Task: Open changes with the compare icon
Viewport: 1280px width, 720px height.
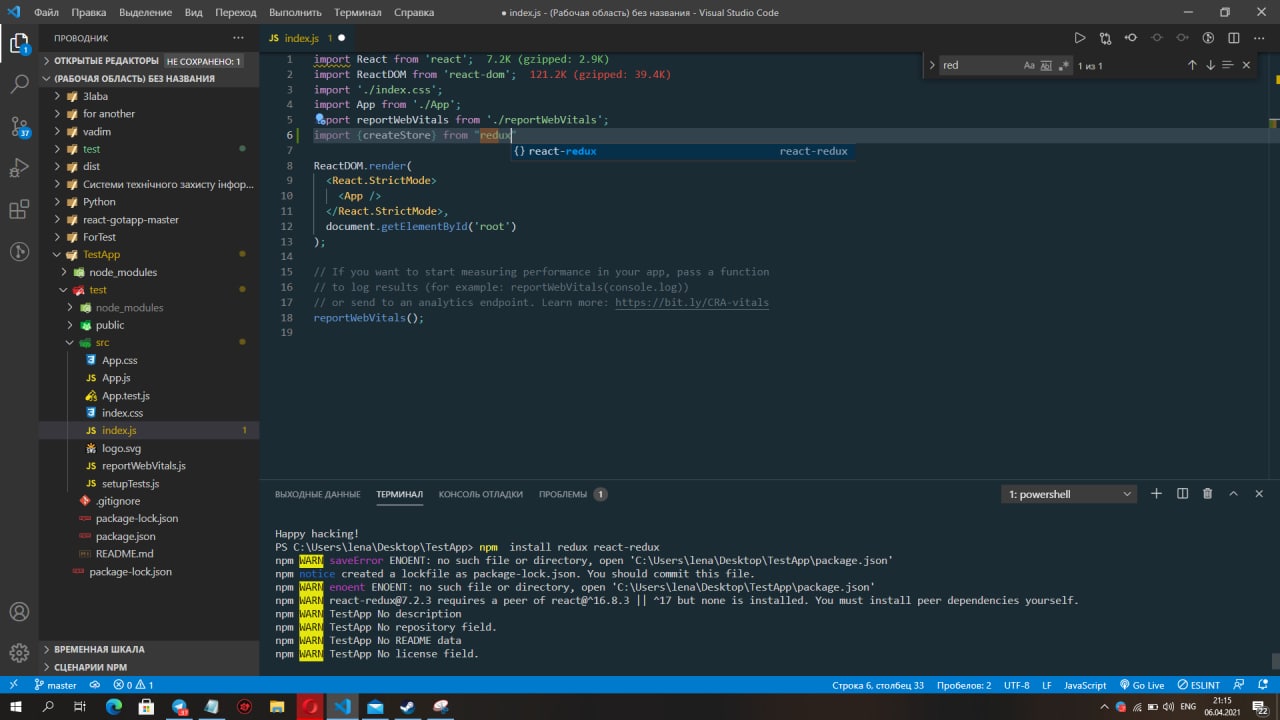Action: pyautogui.click(x=1105, y=38)
